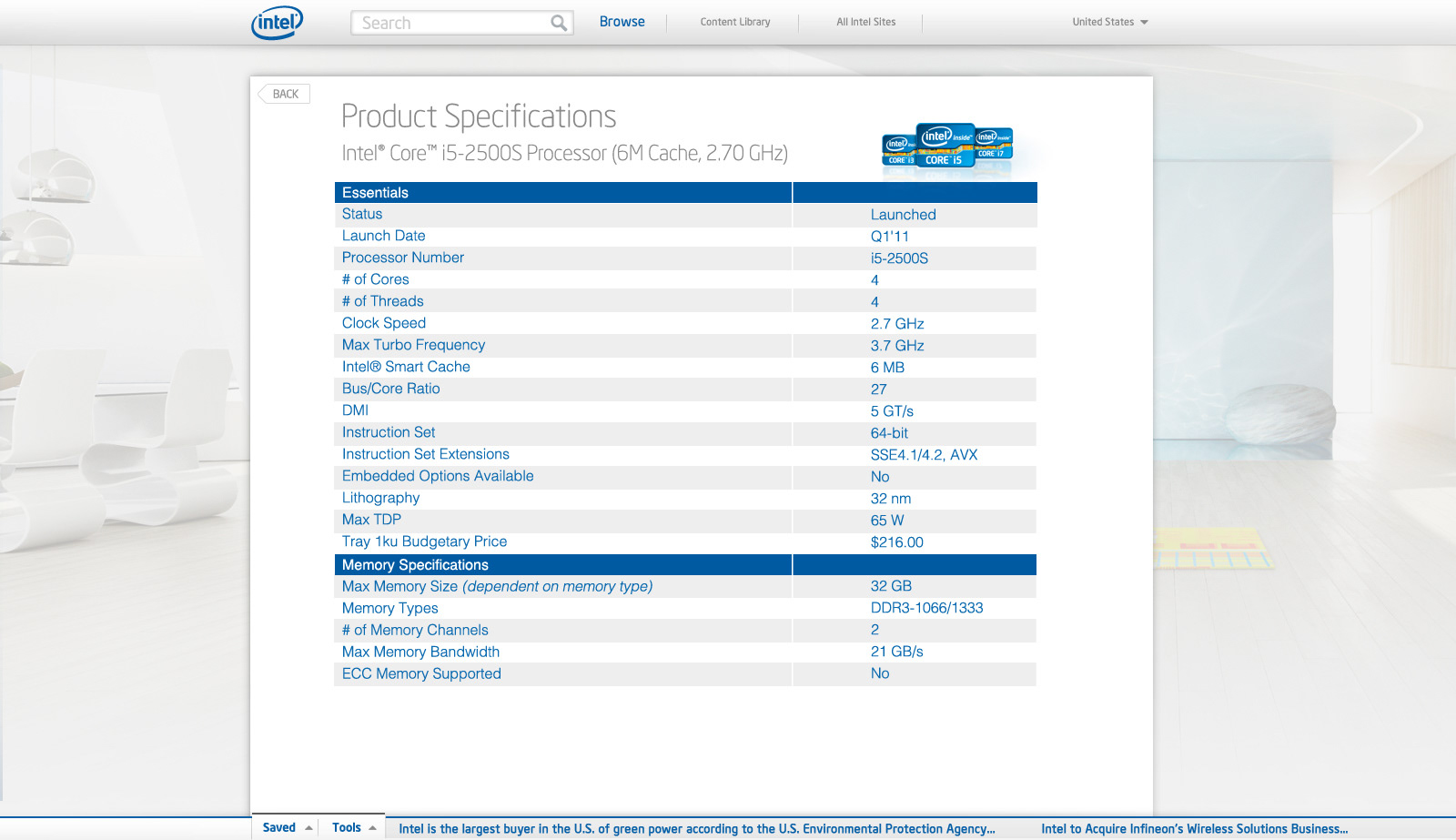Click the 32 GB memory size value
Image resolution: width=1456 pixels, height=840 pixels.
pos(892,586)
